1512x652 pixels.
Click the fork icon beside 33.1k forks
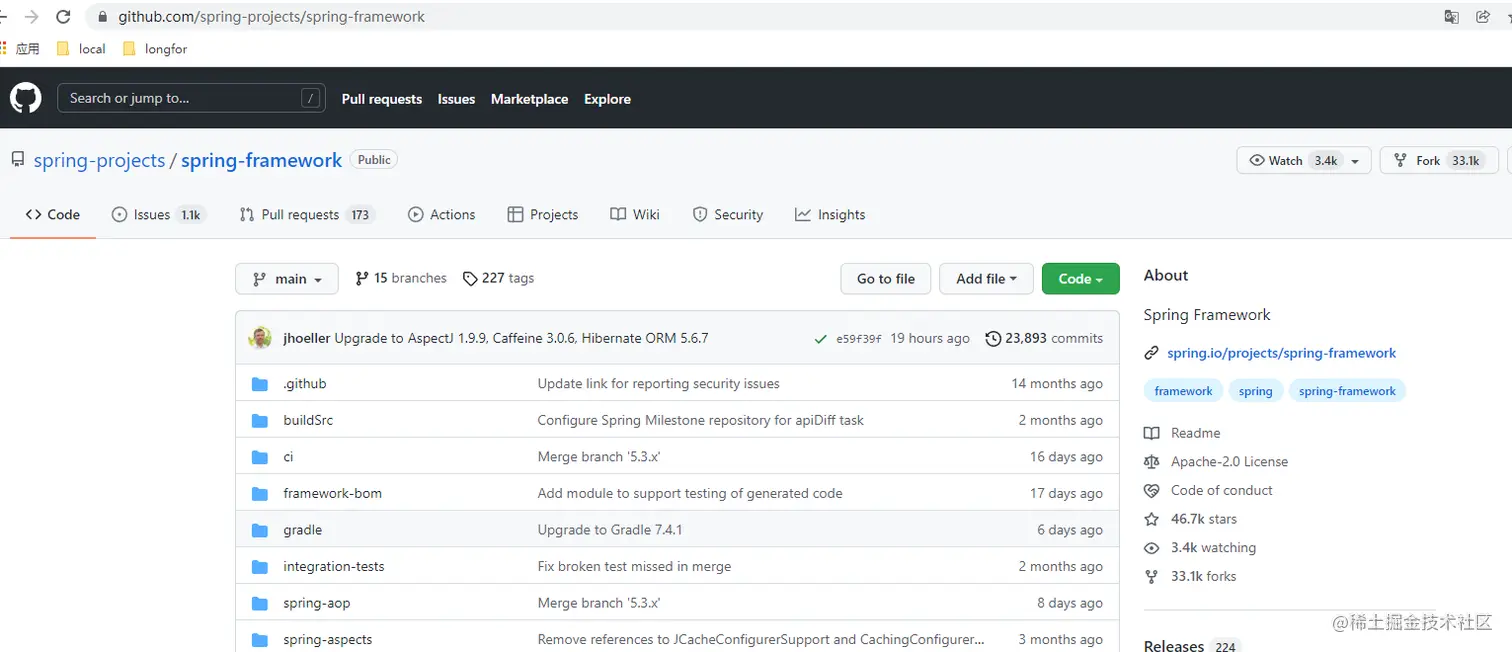click(x=1152, y=576)
